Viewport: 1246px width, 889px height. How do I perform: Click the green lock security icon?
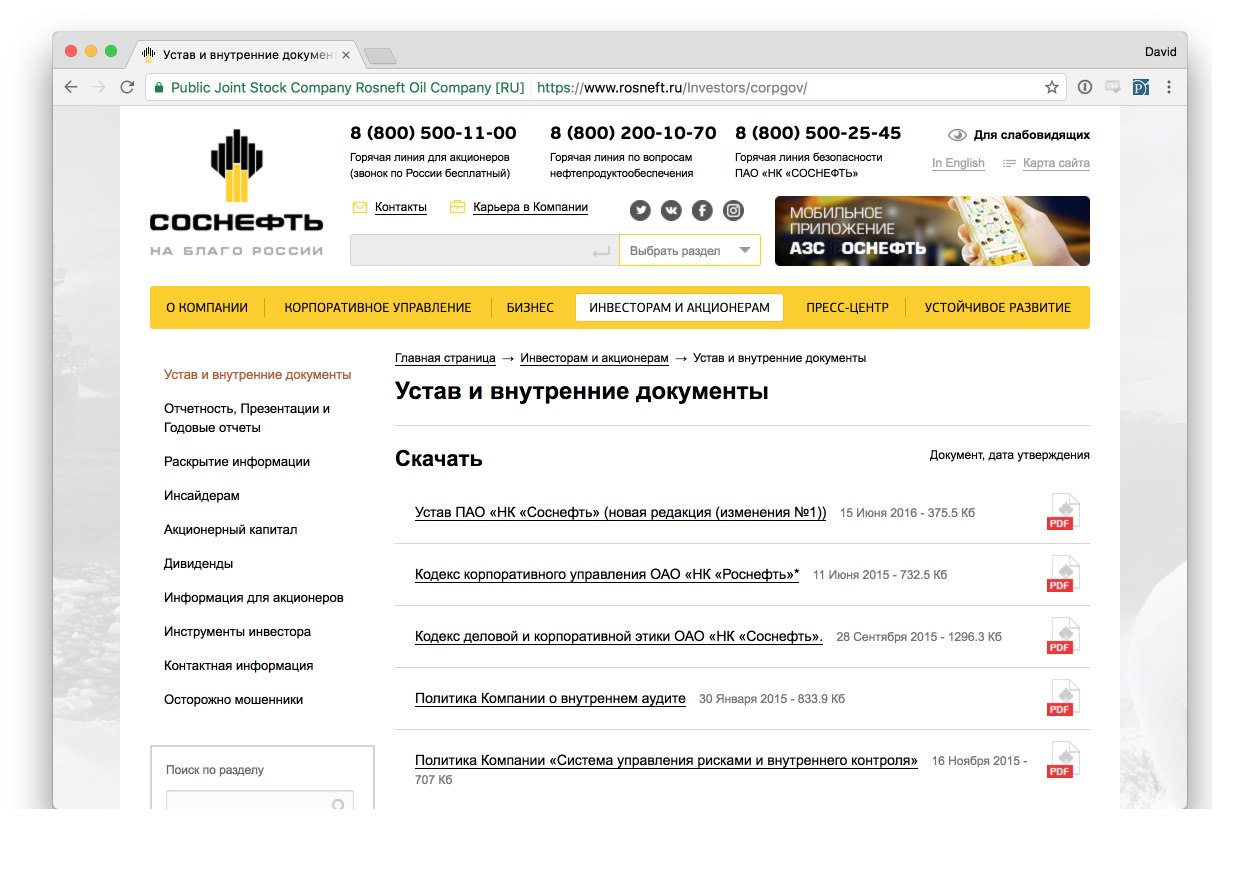[x=157, y=88]
